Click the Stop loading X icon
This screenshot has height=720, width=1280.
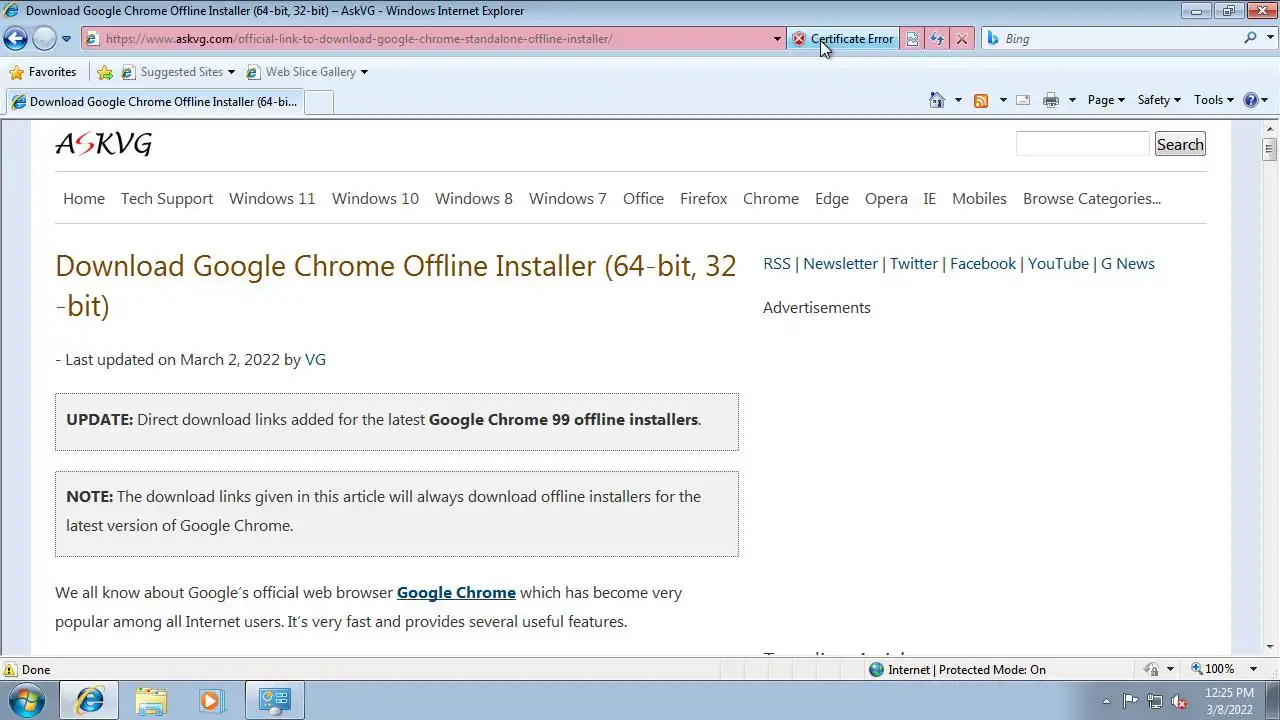pos(962,39)
